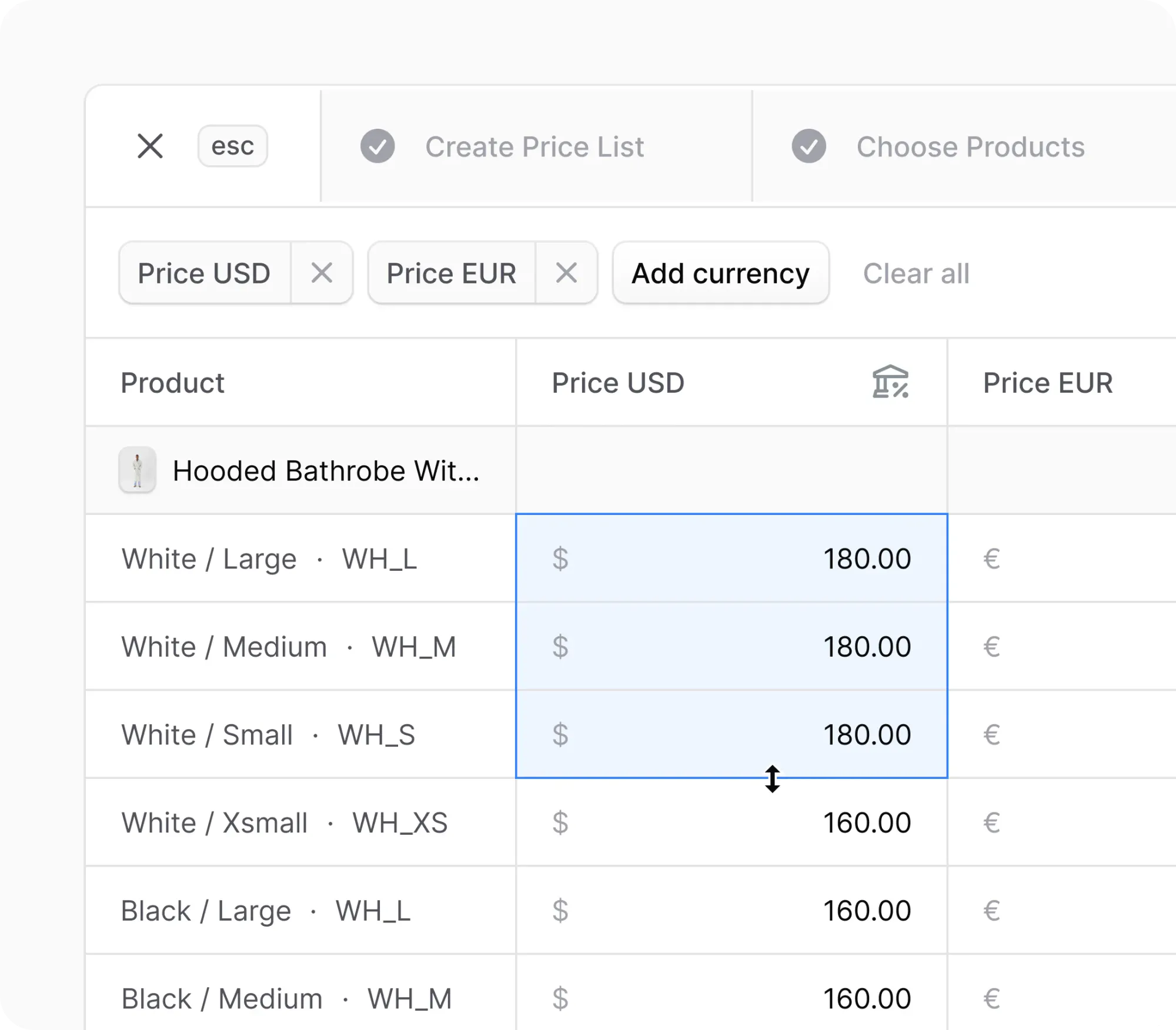Screen dimensions: 1176x1030
Task: Click the Black / Large USD price cell
Action: (x=731, y=911)
